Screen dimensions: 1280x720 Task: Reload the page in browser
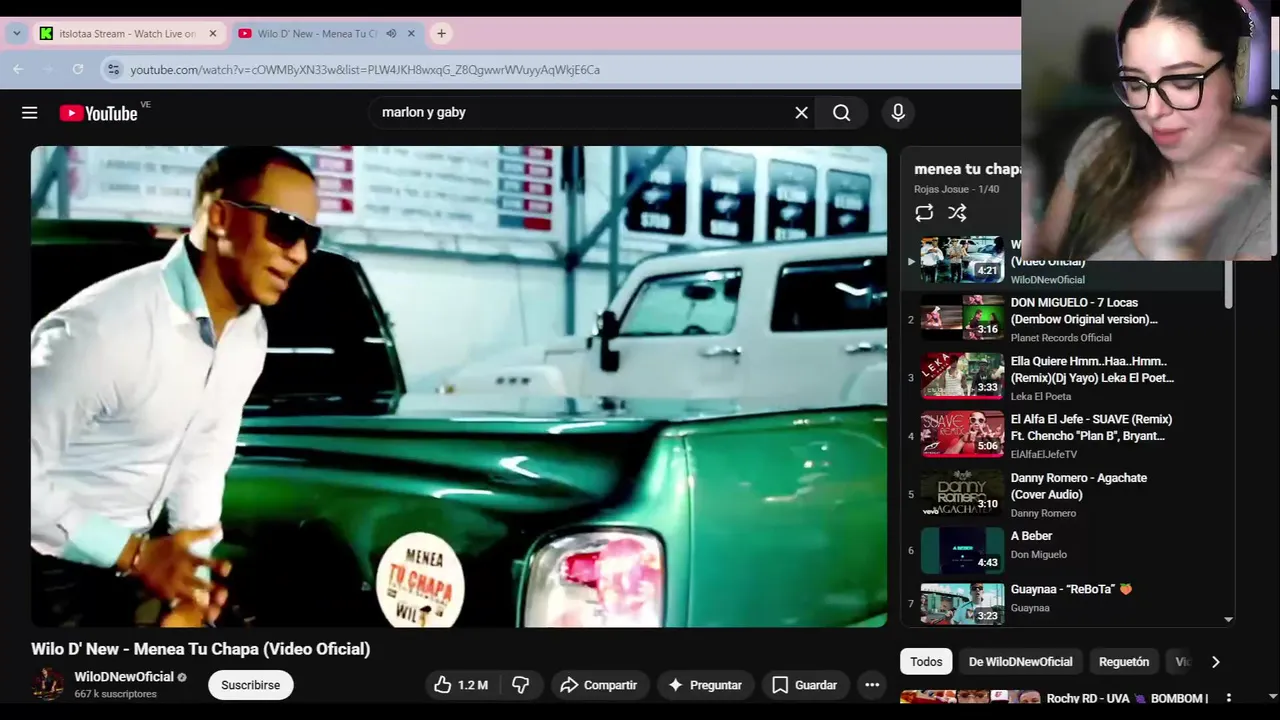pyautogui.click(x=78, y=69)
